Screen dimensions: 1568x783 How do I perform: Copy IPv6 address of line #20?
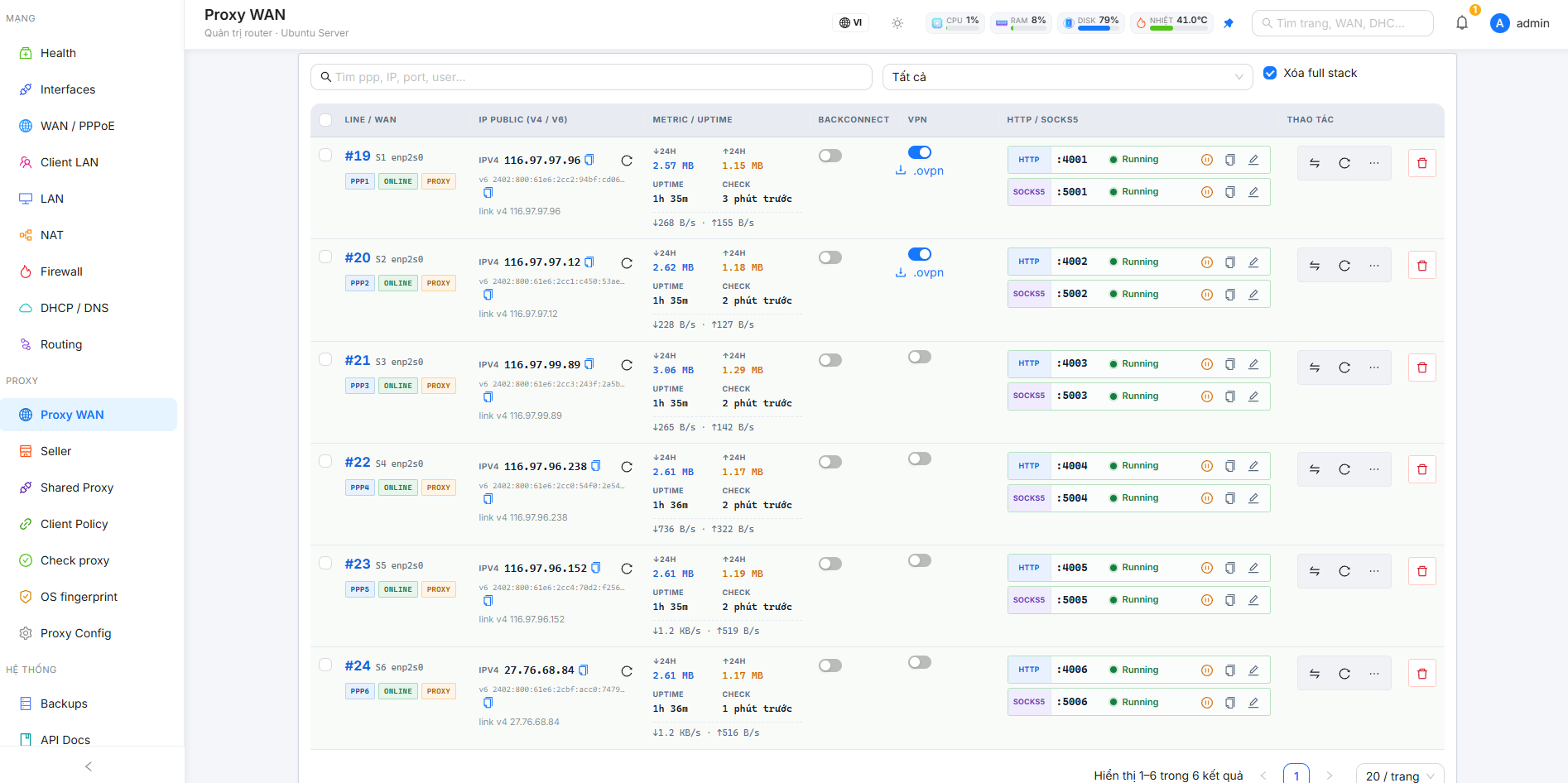pyautogui.click(x=488, y=295)
